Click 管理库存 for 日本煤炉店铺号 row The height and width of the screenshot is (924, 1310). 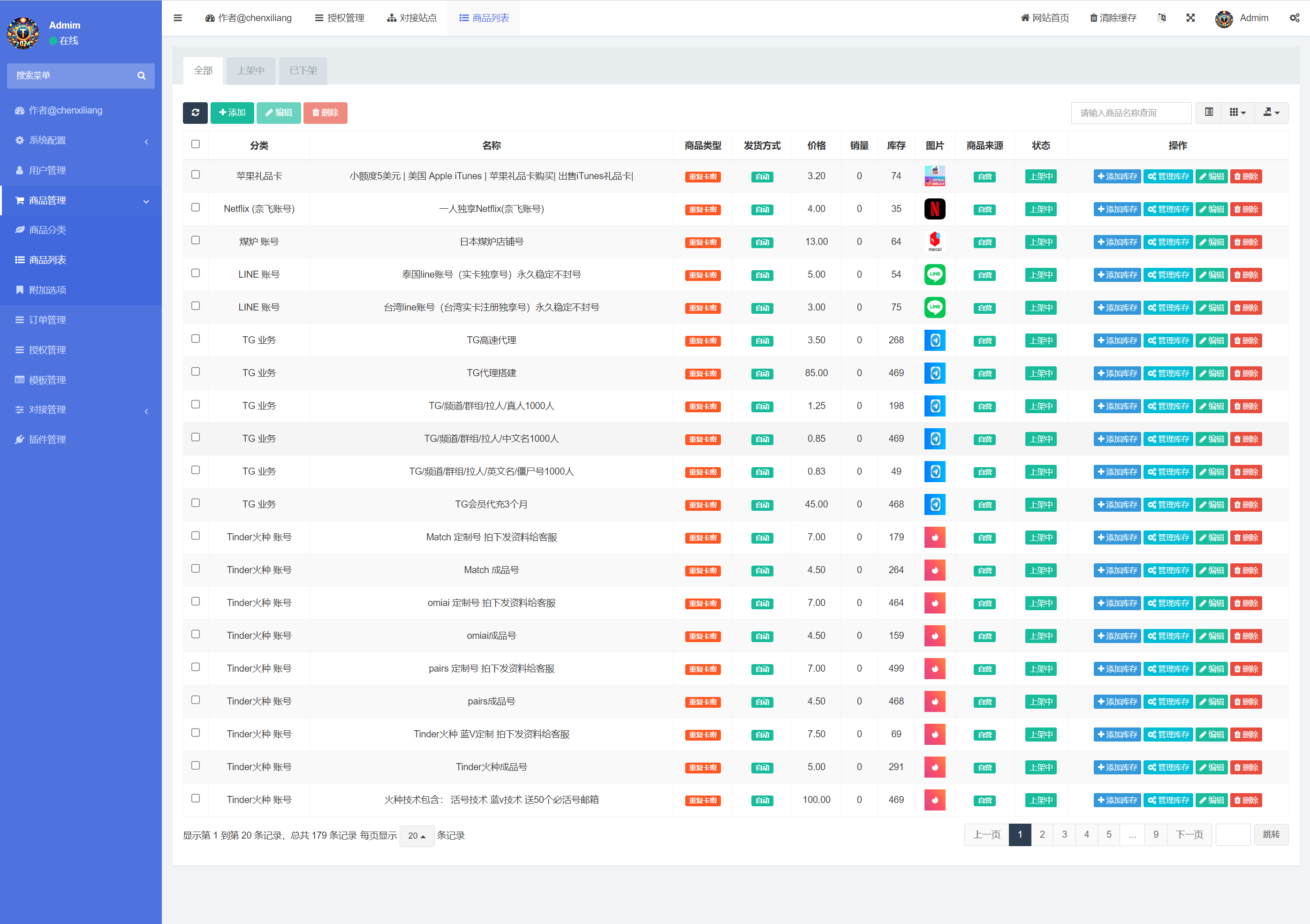(x=1168, y=242)
